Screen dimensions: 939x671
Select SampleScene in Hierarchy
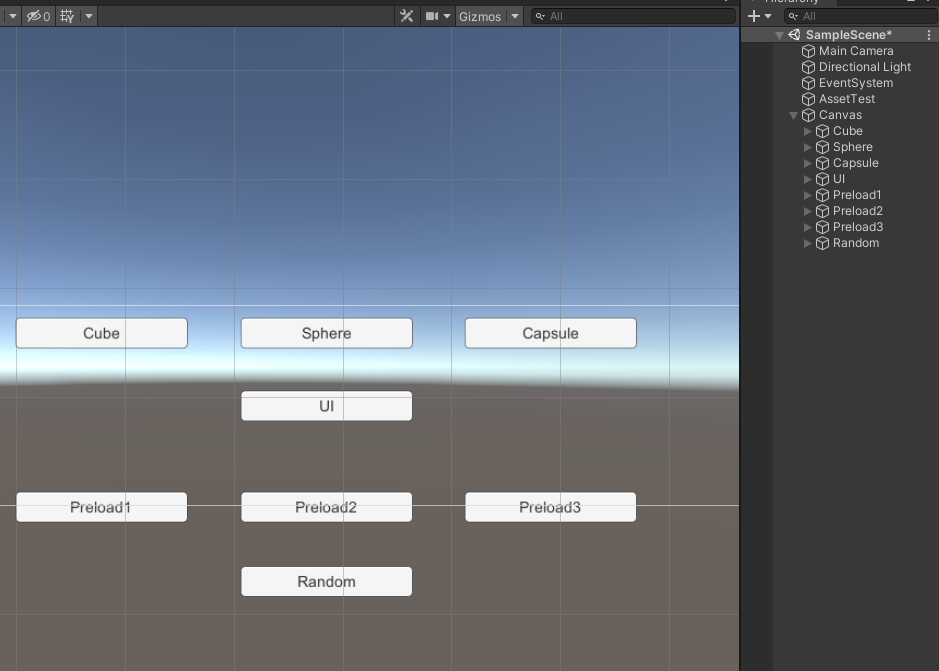point(849,35)
